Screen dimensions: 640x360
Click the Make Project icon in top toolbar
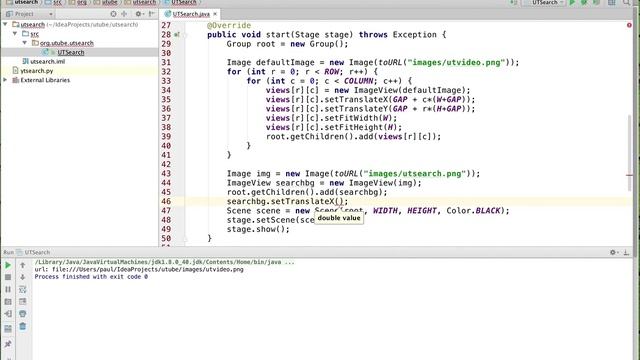pyautogui.click(x=513, y=2)
